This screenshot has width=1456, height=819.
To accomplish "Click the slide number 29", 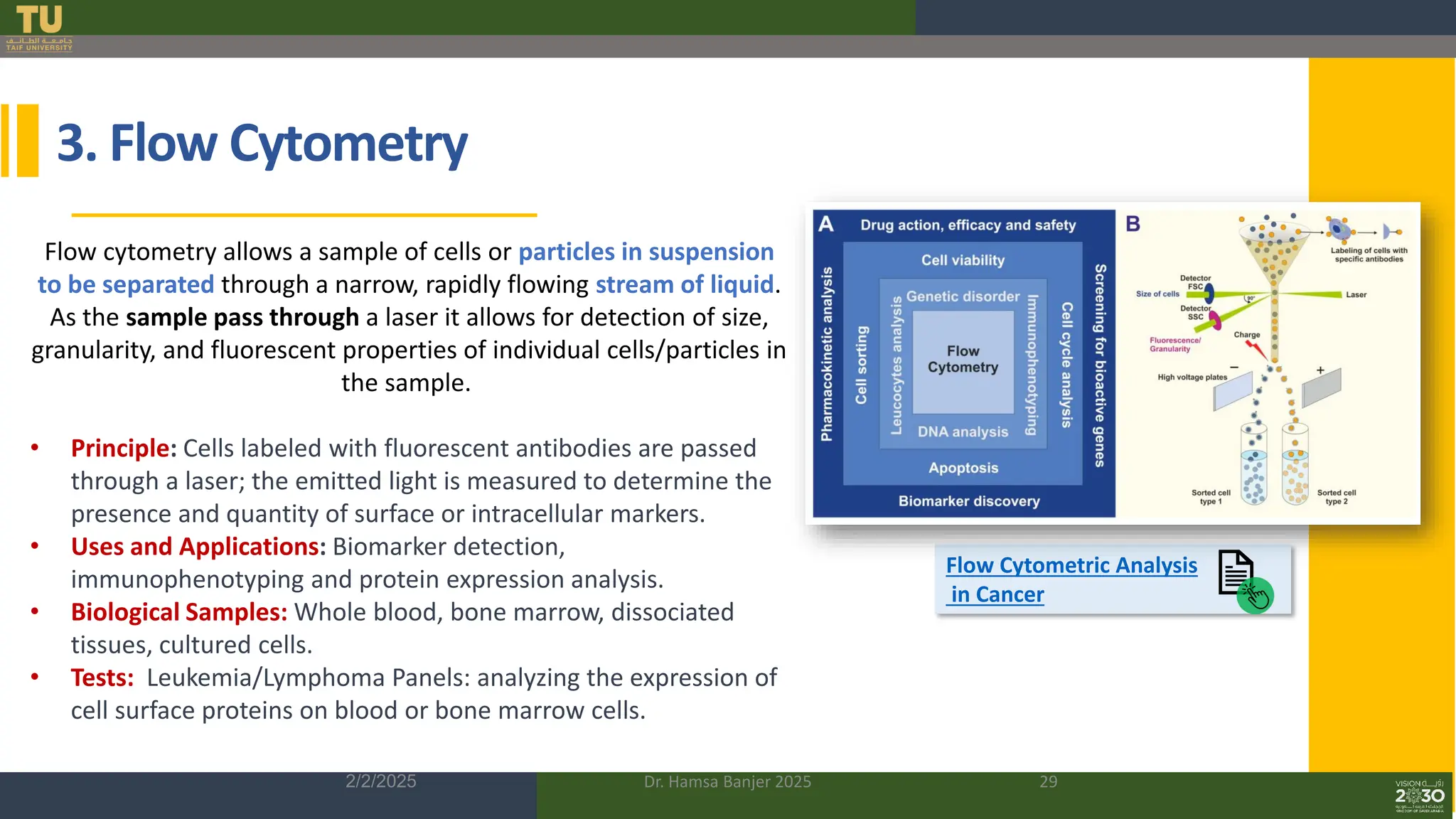I will [x=1048, y=781].
